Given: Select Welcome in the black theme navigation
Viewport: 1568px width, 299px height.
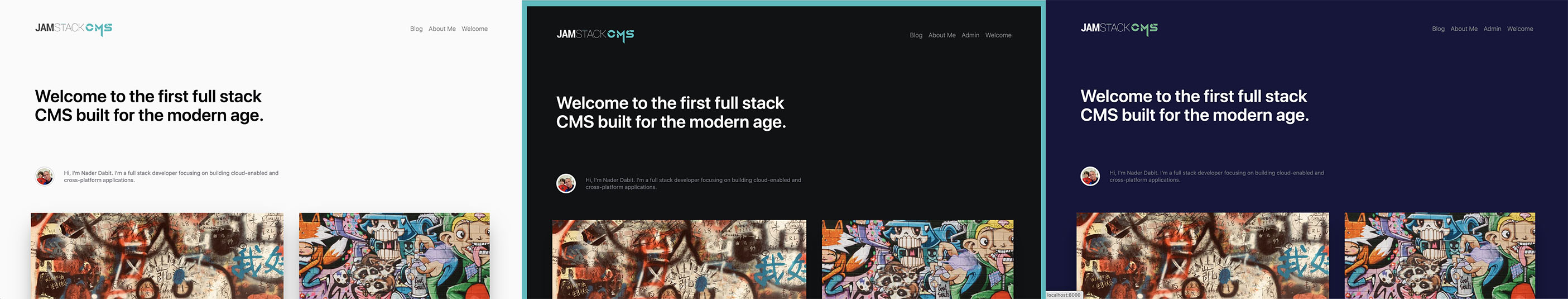Looking at the screenshot, I should [998, 35].
